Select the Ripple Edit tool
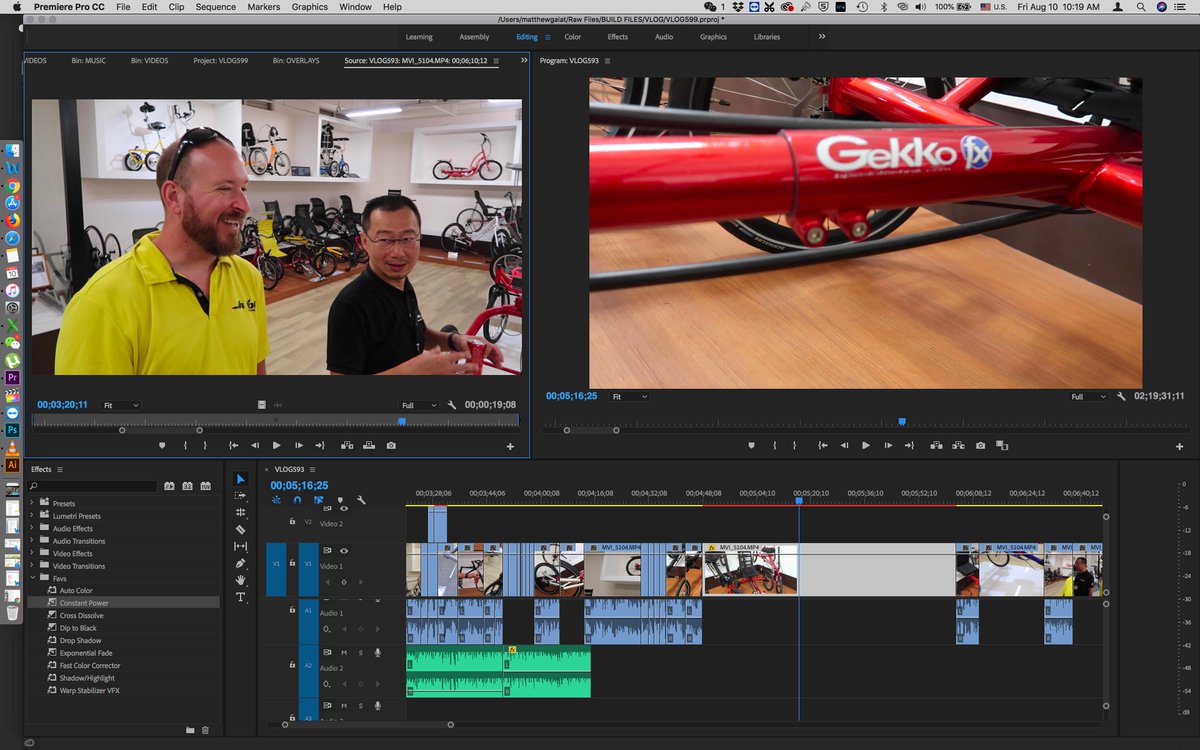 [241, 512]
